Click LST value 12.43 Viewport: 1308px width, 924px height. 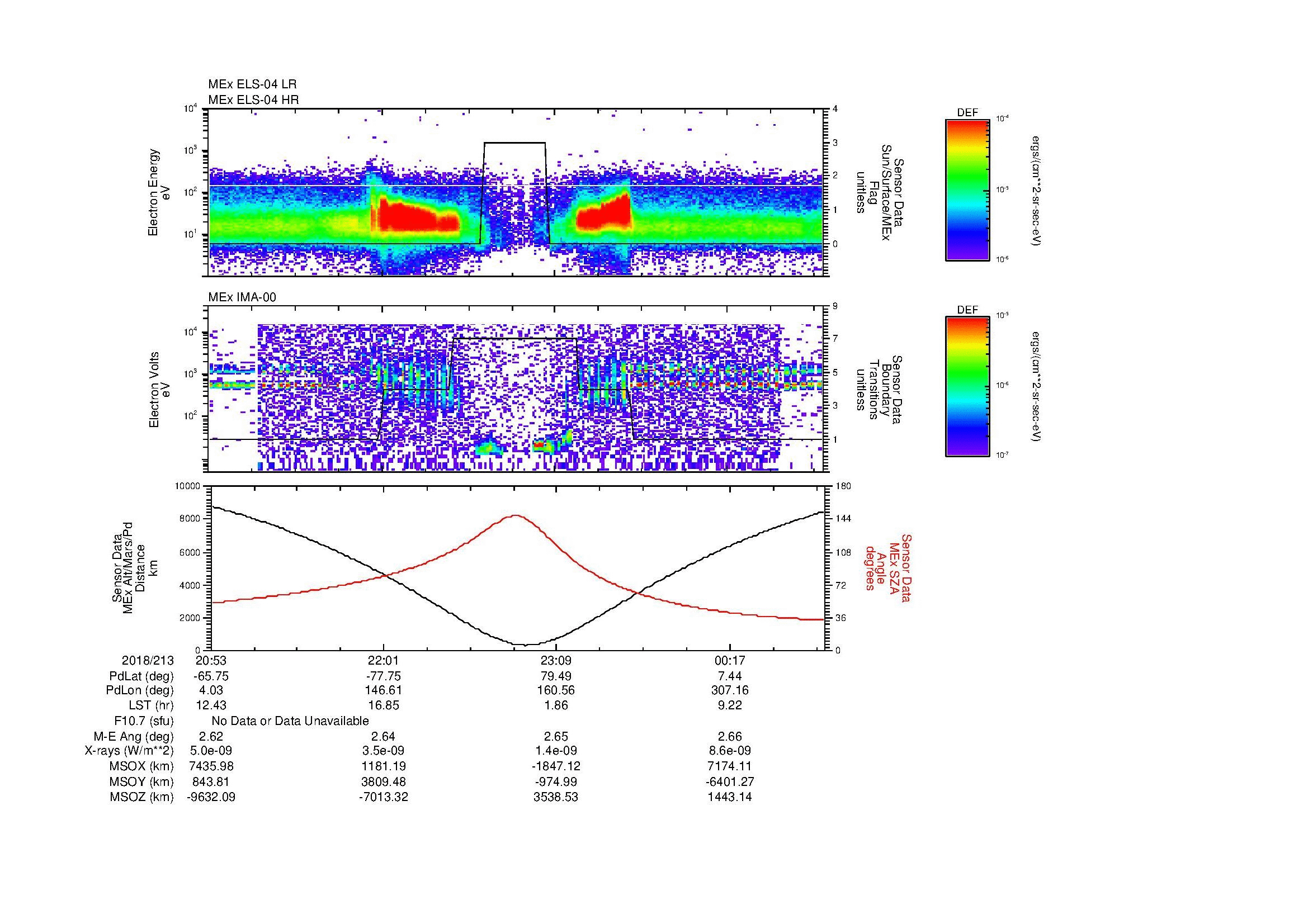coord(211,705)
